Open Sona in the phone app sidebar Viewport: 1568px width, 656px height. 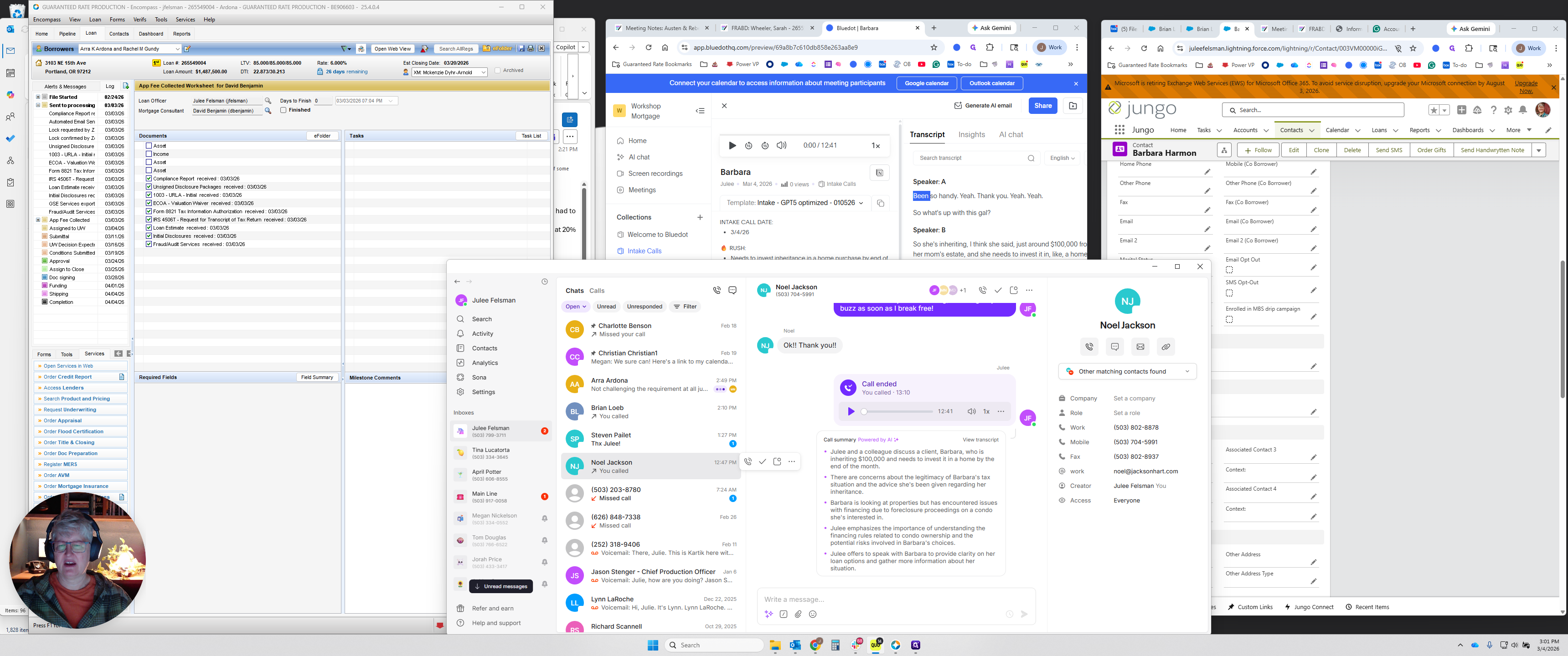[x=479, y=377]
